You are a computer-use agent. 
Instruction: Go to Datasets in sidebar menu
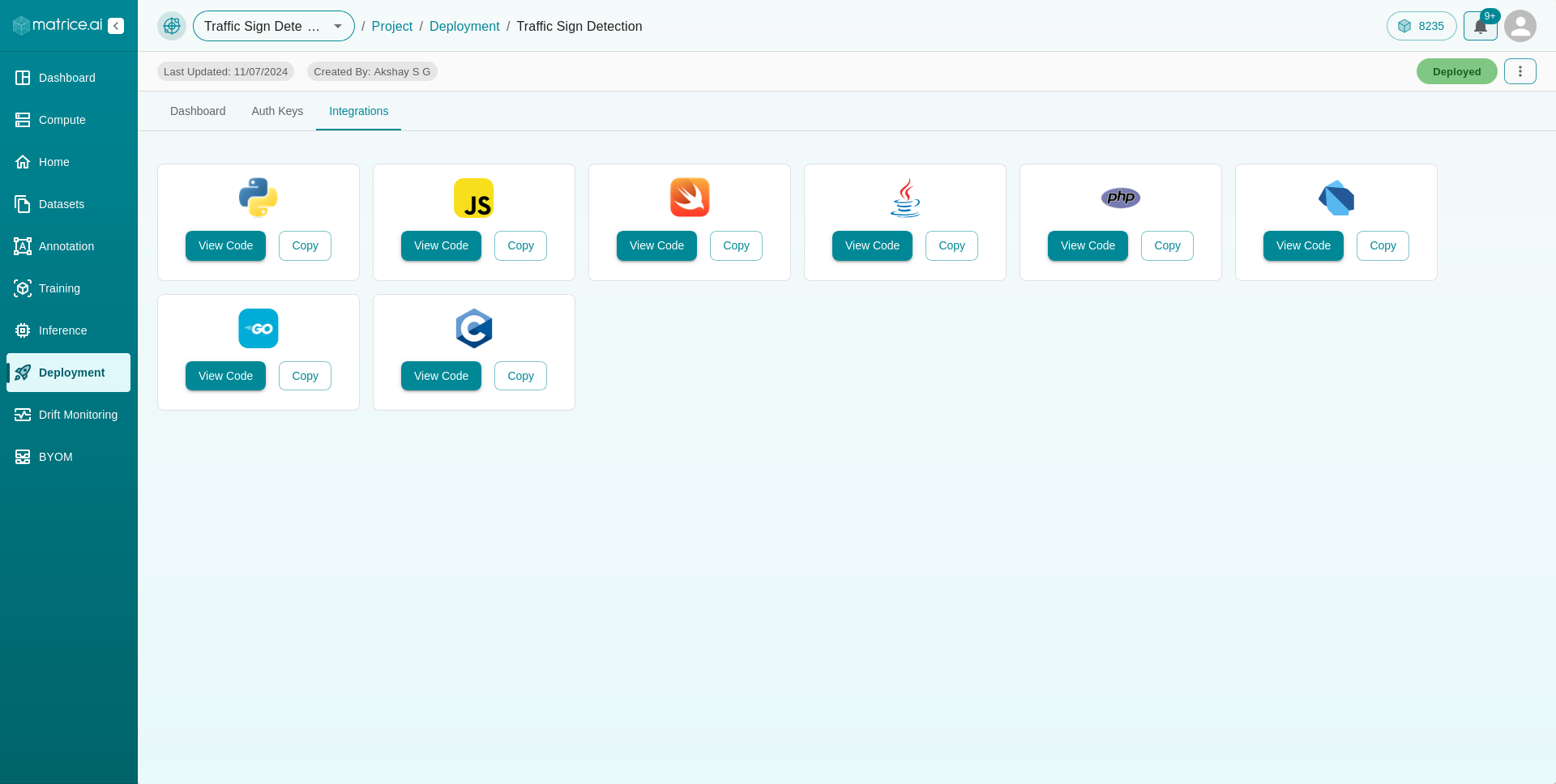[x=68, y=204]
